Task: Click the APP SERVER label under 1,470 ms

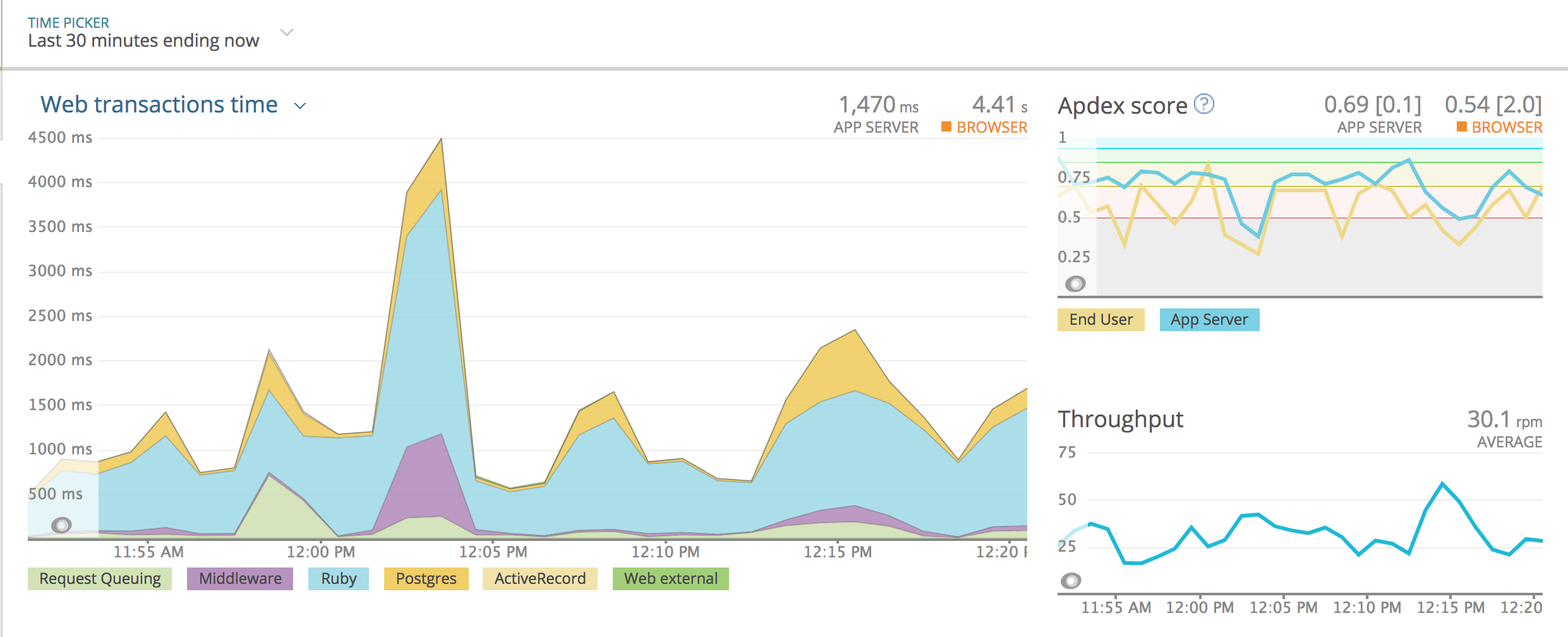Action: click(876, 128)
